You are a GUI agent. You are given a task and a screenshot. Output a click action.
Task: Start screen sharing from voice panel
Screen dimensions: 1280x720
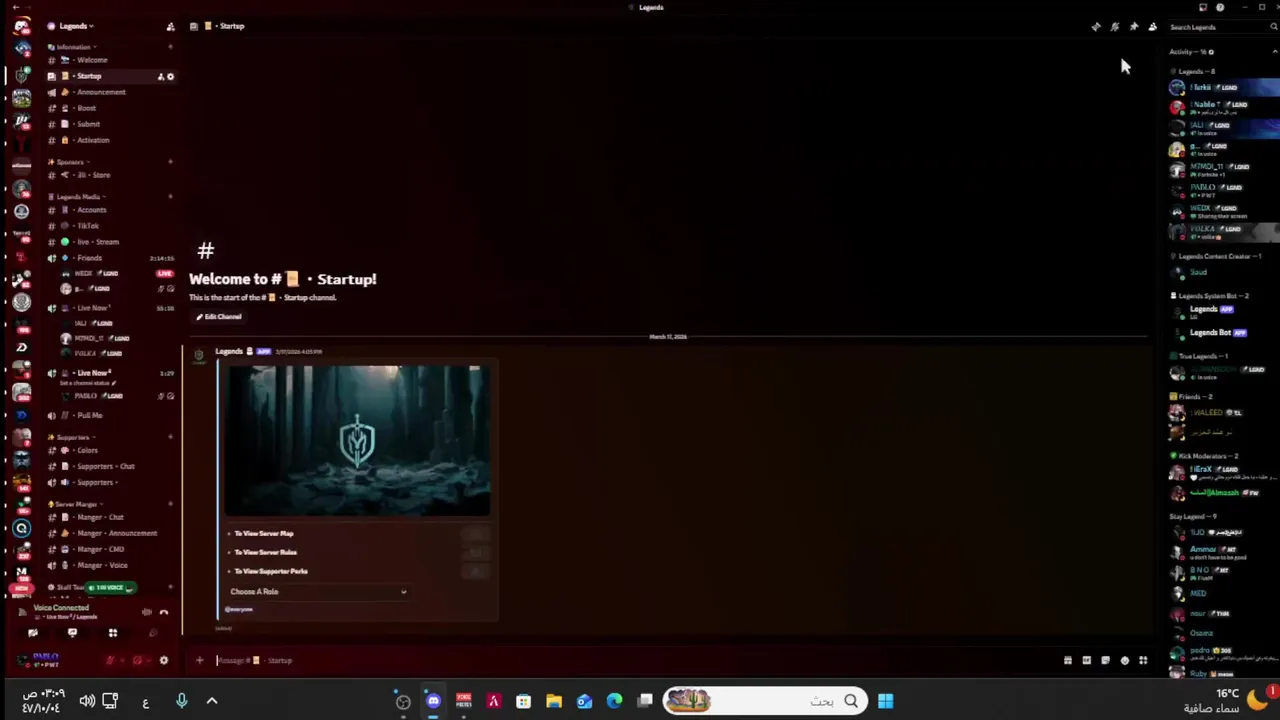[x=72, y=633]
